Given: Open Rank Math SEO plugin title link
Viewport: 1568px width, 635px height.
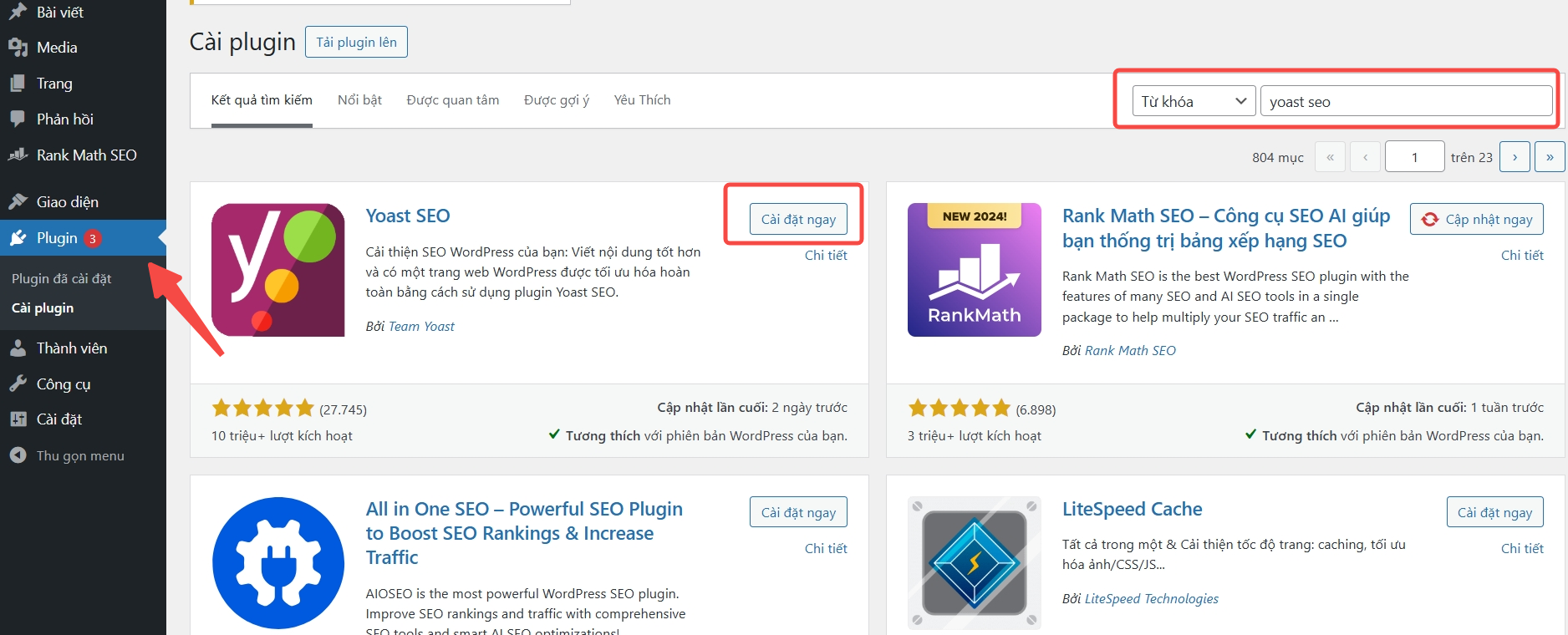Looking at the screenshot, I should (x=1226, y=228).
